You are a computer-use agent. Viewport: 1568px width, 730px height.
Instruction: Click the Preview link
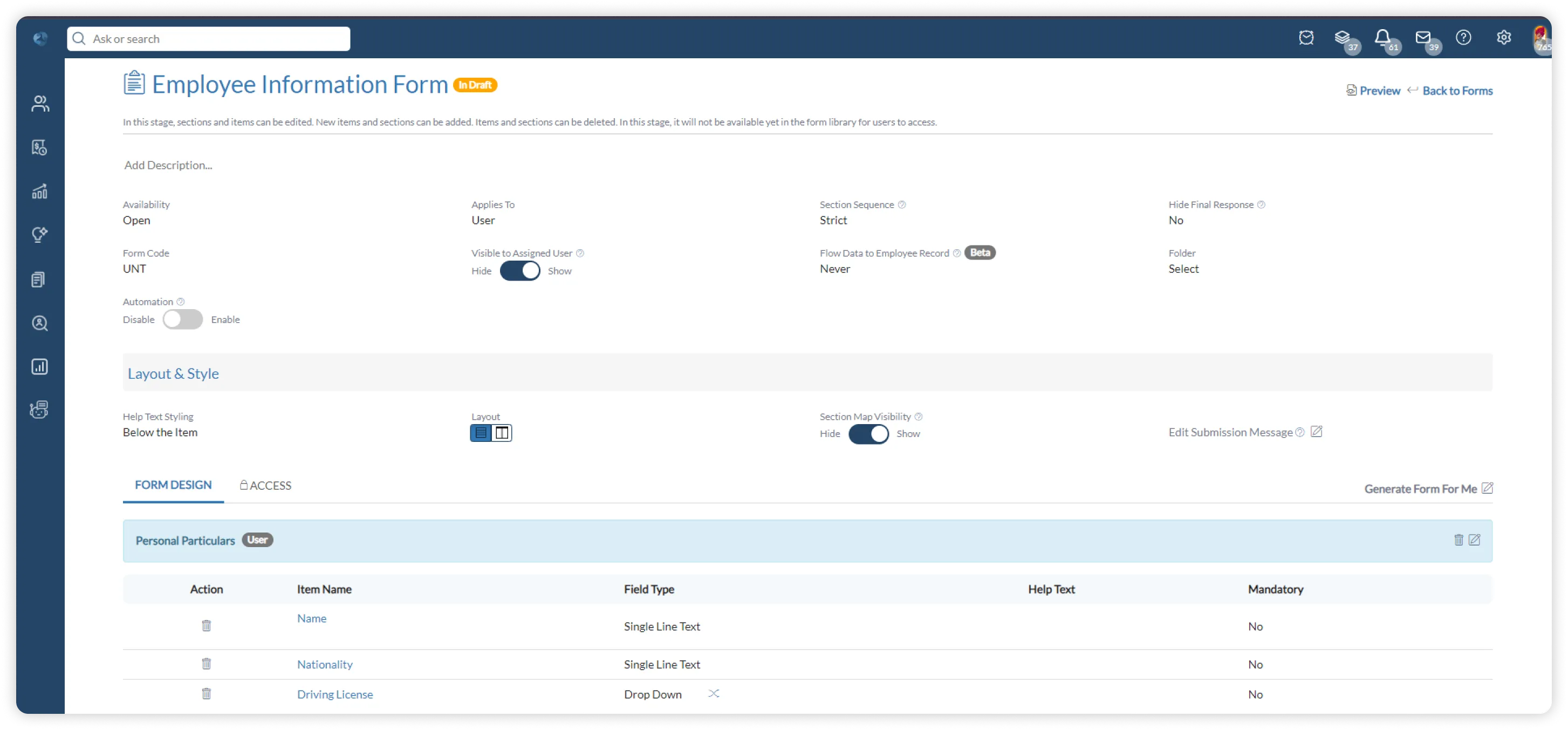tap(1379, 91)
